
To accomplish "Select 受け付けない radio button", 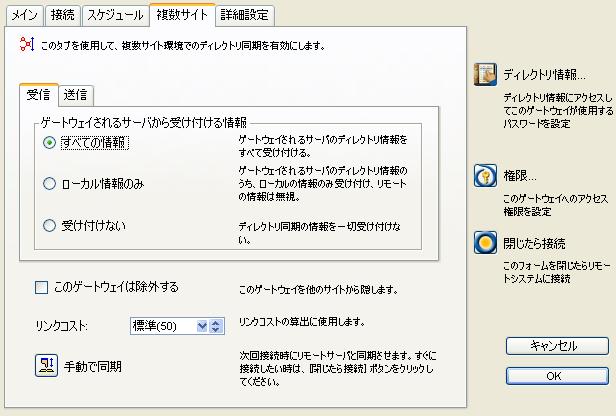I will (49, 225).
